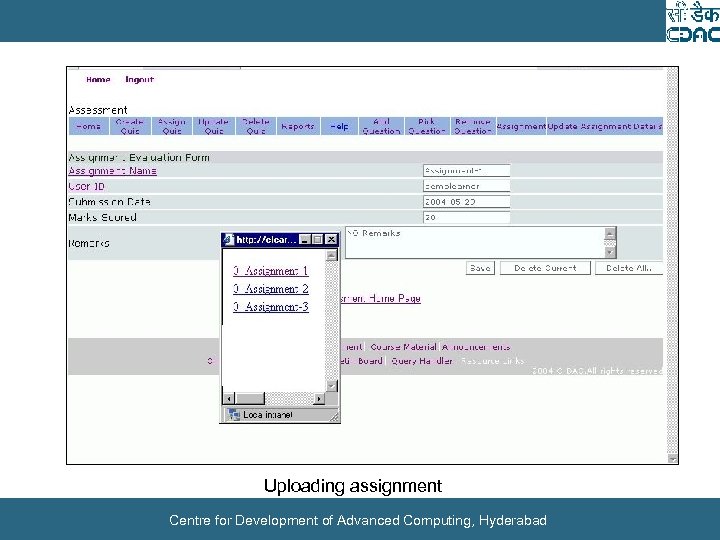Viewport: 720px width, 540px height.
Task: Click the Home link at top
Action: tap(98, 79)
